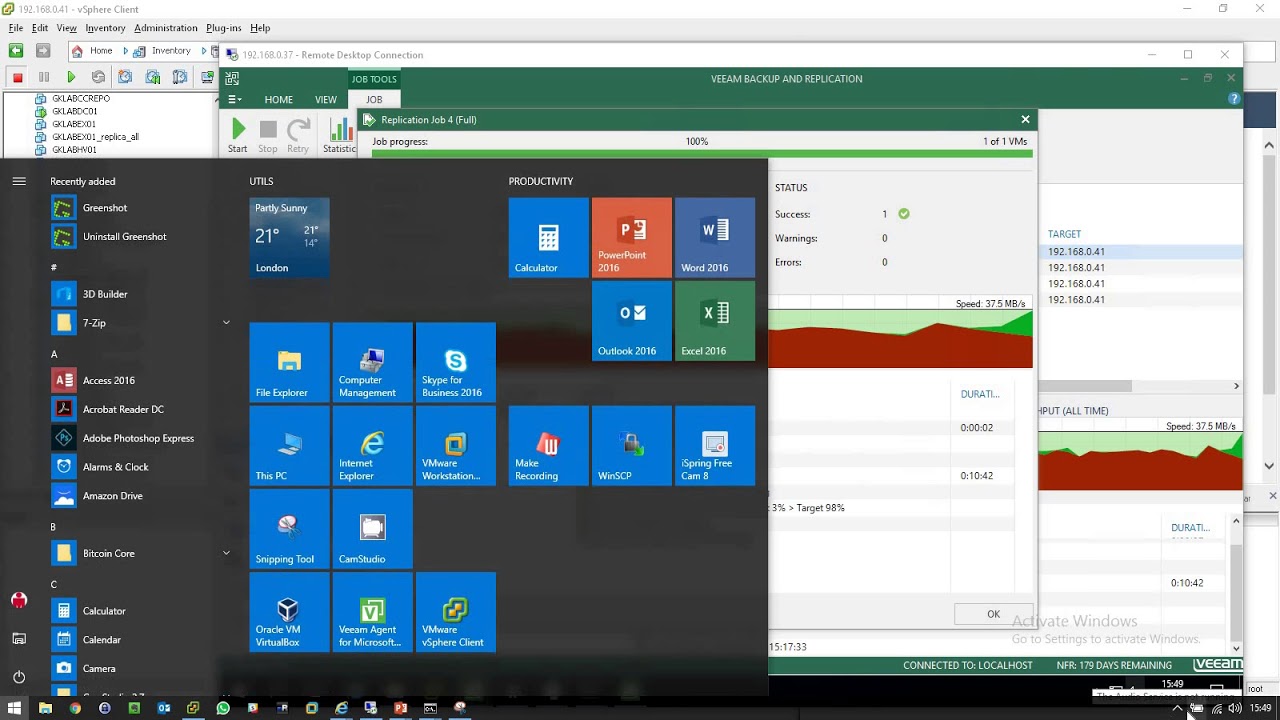Open the vSphere Plug-ins menu
This screenshot has width=1280, height=720.
tap(223, 28)
